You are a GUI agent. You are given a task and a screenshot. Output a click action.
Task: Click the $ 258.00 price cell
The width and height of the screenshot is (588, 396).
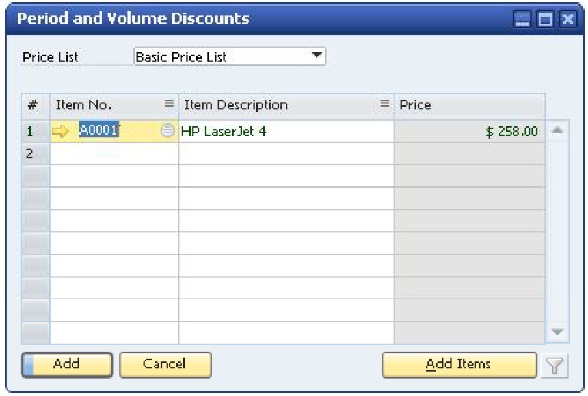point(470,131)
